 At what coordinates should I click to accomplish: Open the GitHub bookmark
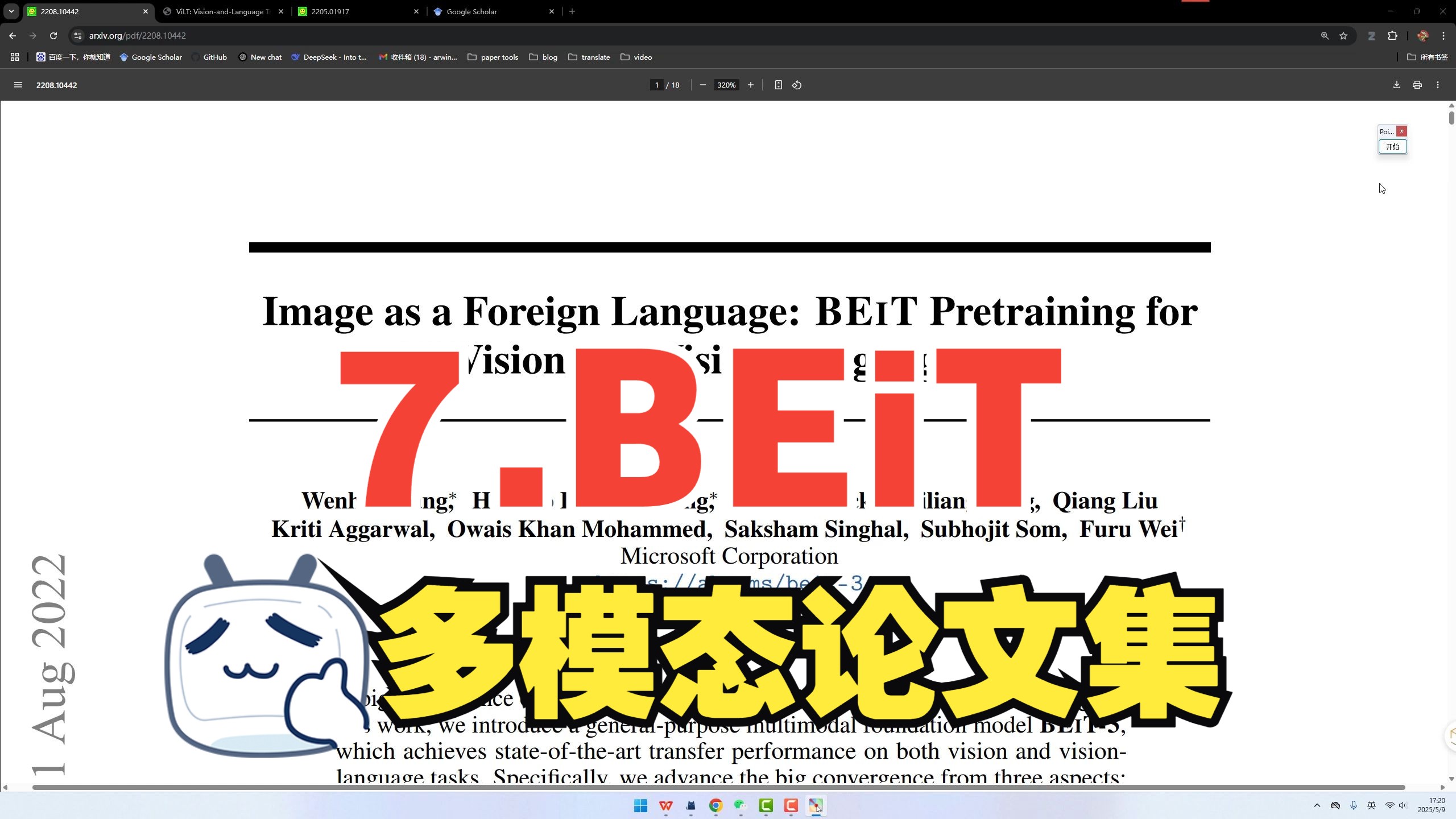coord(209,57)
